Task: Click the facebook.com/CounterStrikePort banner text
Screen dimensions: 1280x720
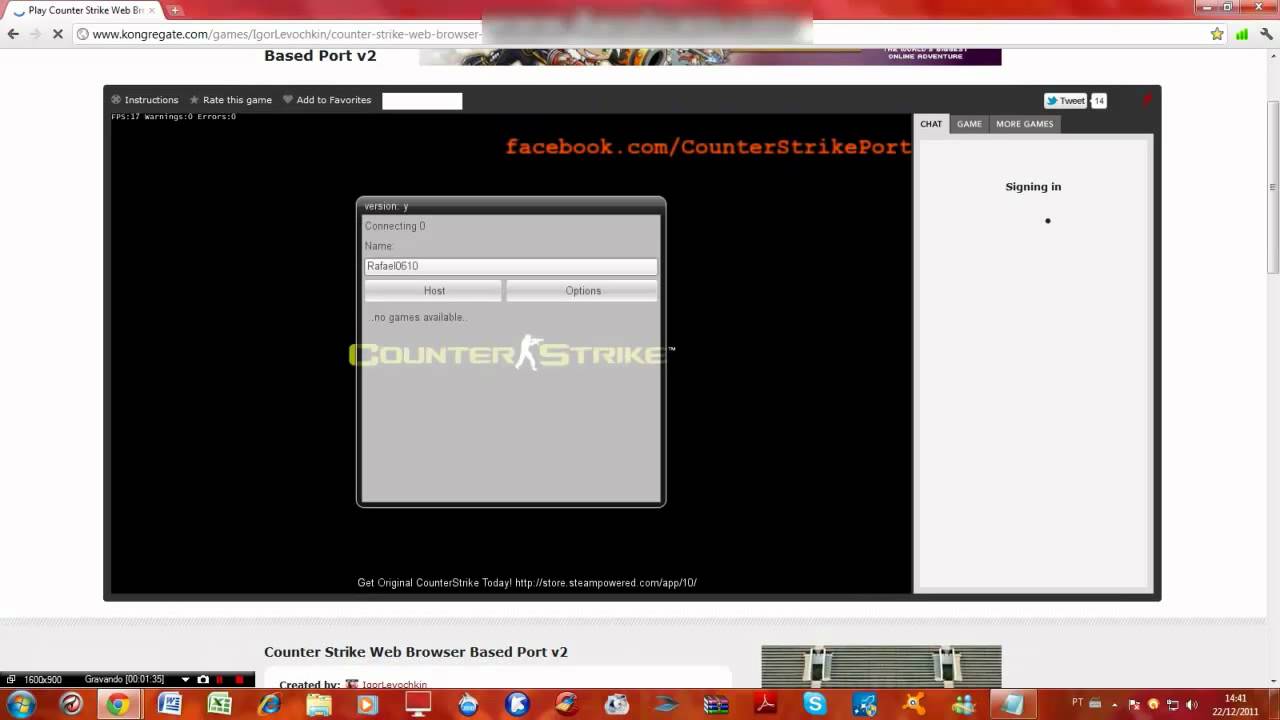Action: (708, 147)
